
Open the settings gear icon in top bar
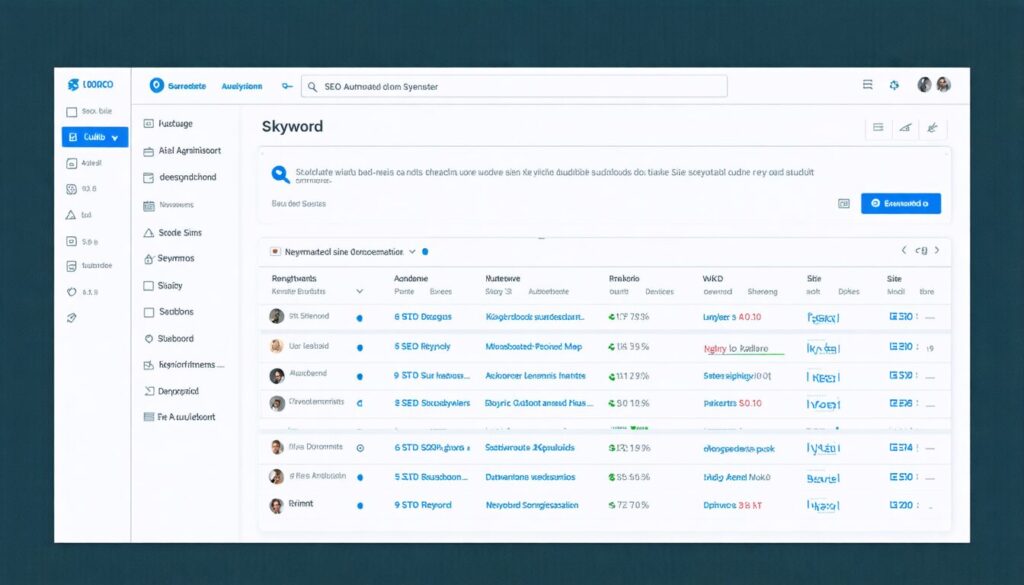894,85
